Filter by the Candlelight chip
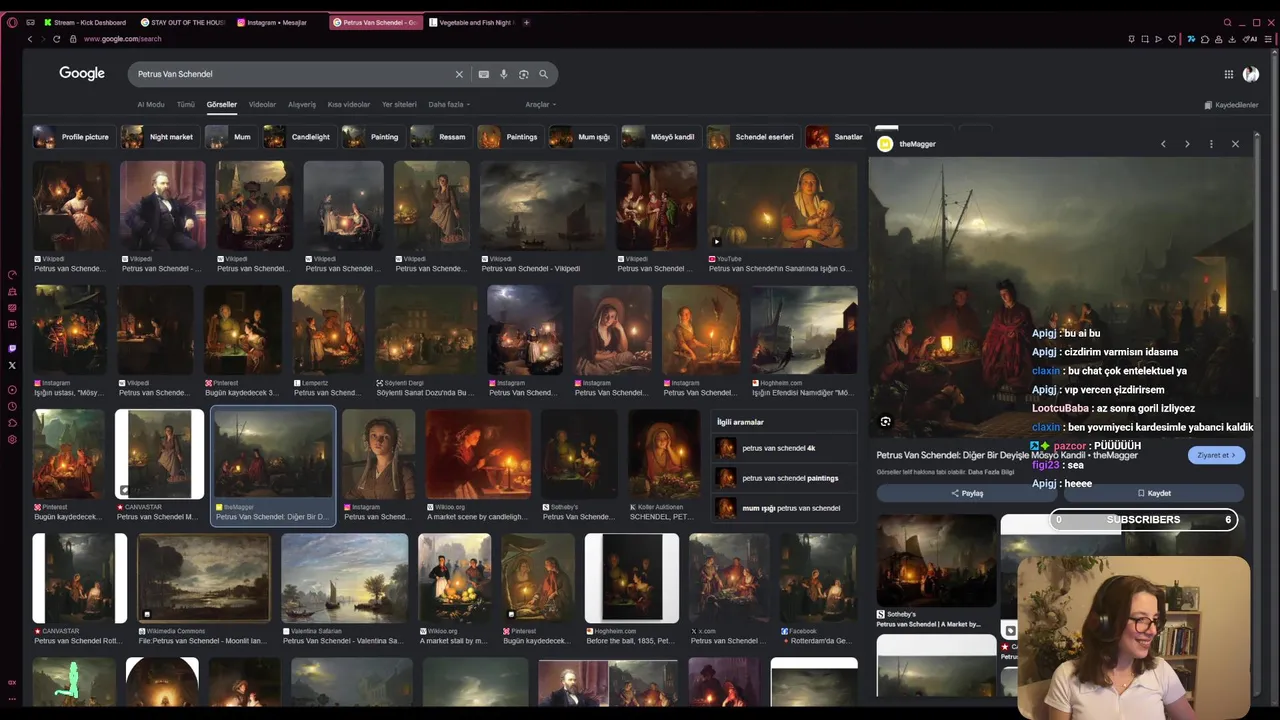Screen dimensions: 1280x720 (298, 137)
